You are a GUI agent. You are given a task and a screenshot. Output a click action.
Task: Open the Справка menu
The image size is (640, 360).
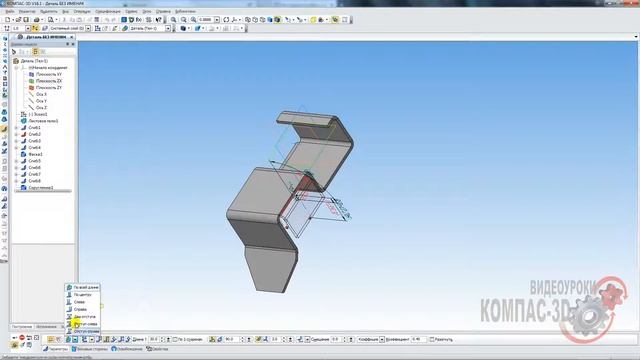click(163, 11)
